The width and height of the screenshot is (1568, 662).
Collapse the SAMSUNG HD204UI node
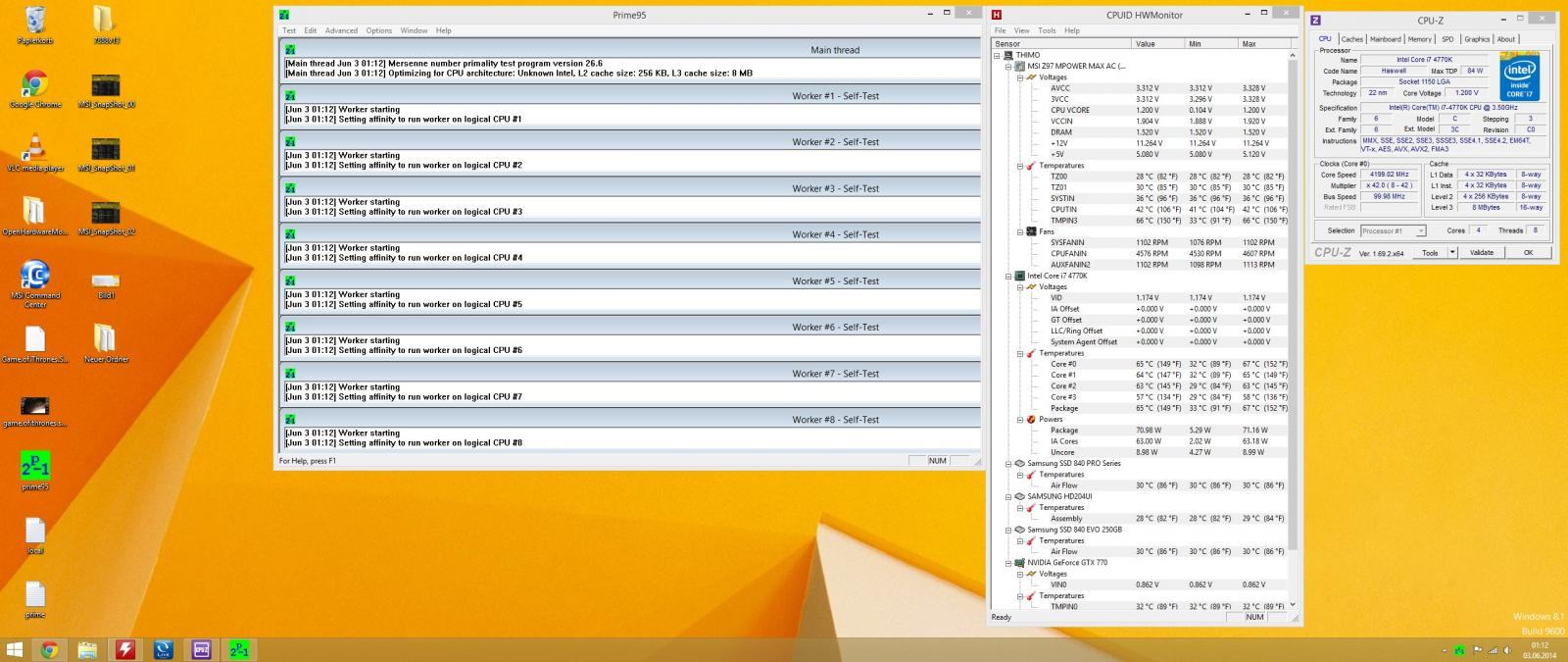click(x=1008, y=496)
